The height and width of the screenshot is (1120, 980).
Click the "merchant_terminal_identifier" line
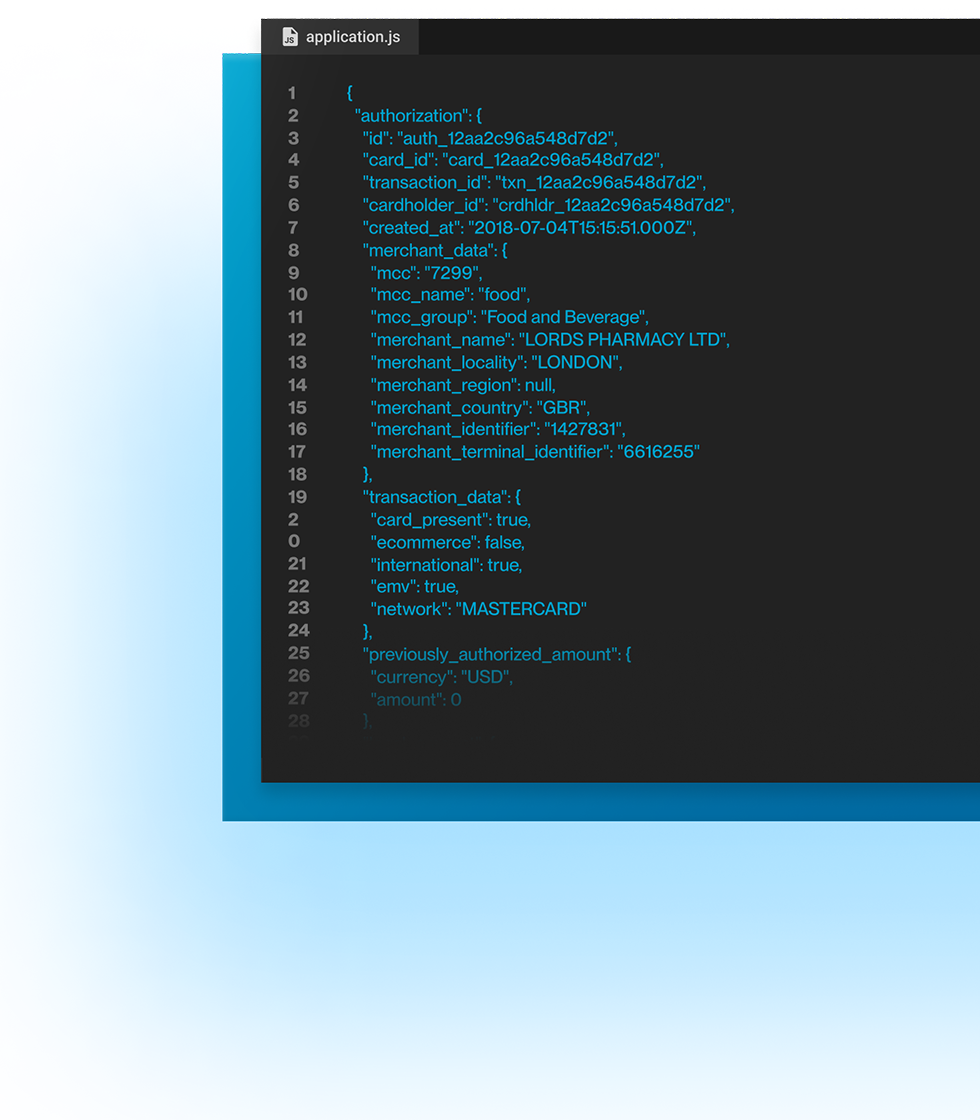(x=535, y=452)
